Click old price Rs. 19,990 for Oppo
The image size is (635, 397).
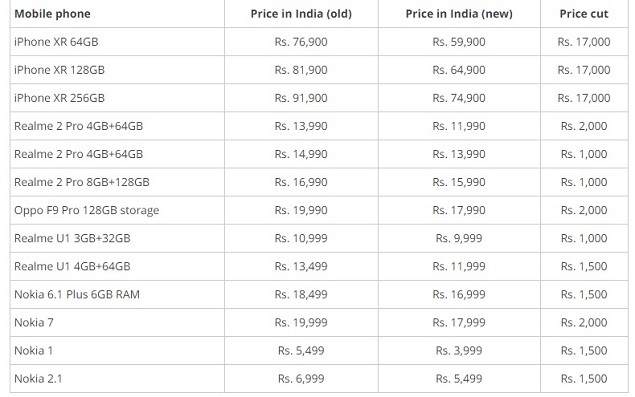[301, 210]
